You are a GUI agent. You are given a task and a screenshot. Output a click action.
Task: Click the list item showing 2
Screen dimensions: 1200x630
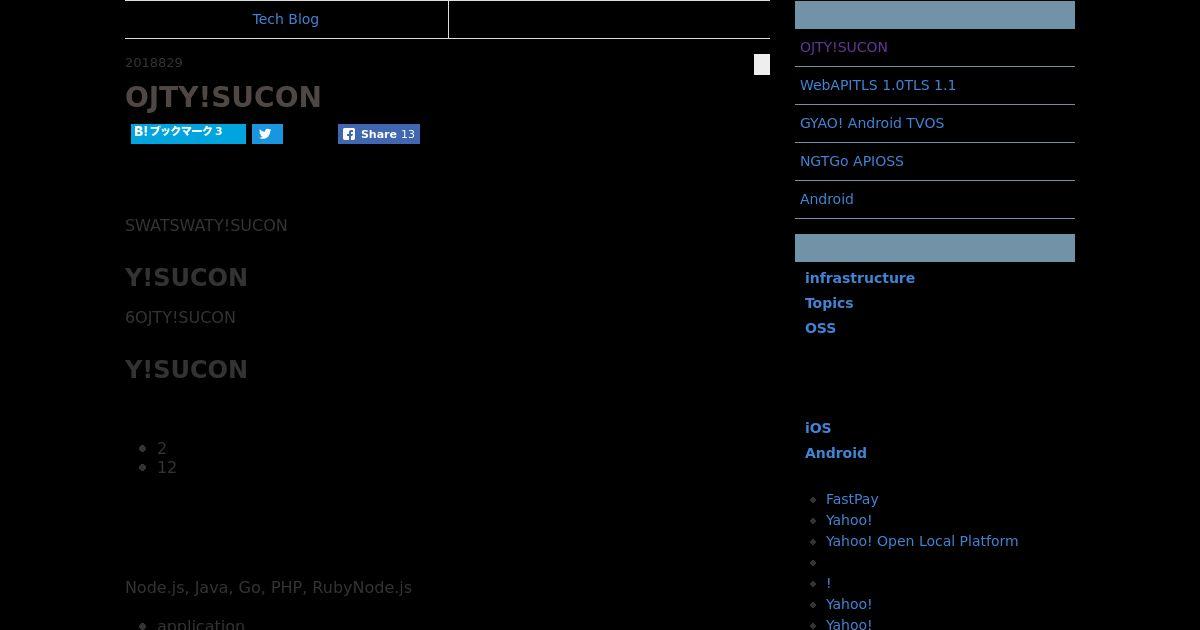point(162,448)
